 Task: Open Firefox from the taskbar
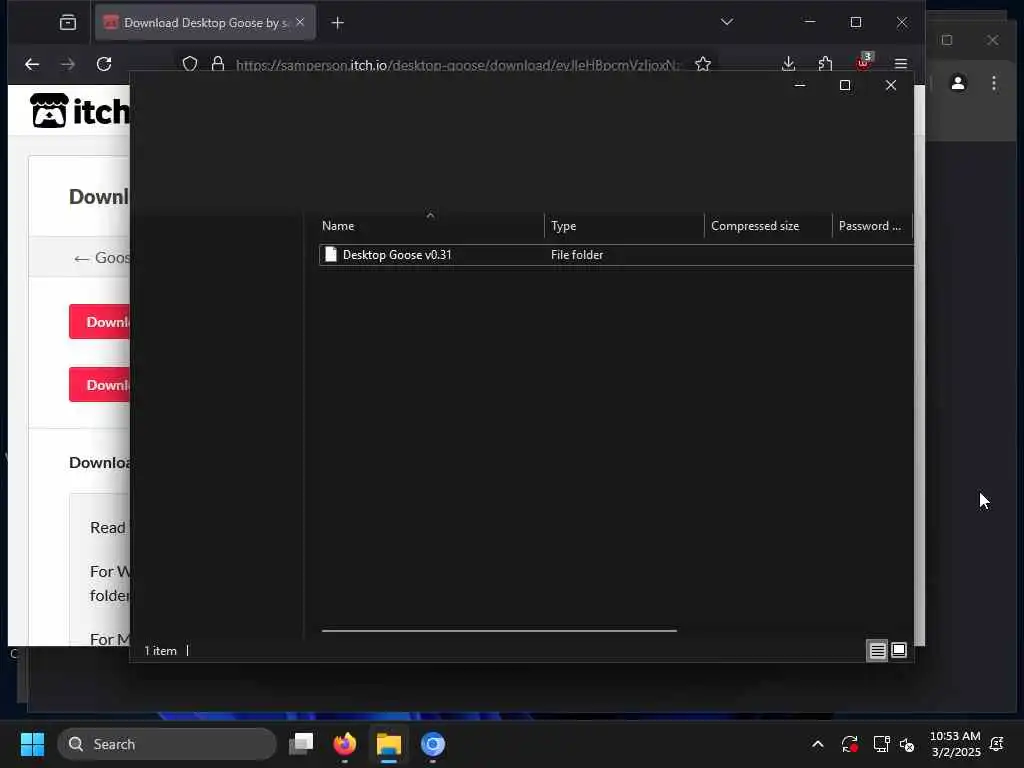point(345,743)
